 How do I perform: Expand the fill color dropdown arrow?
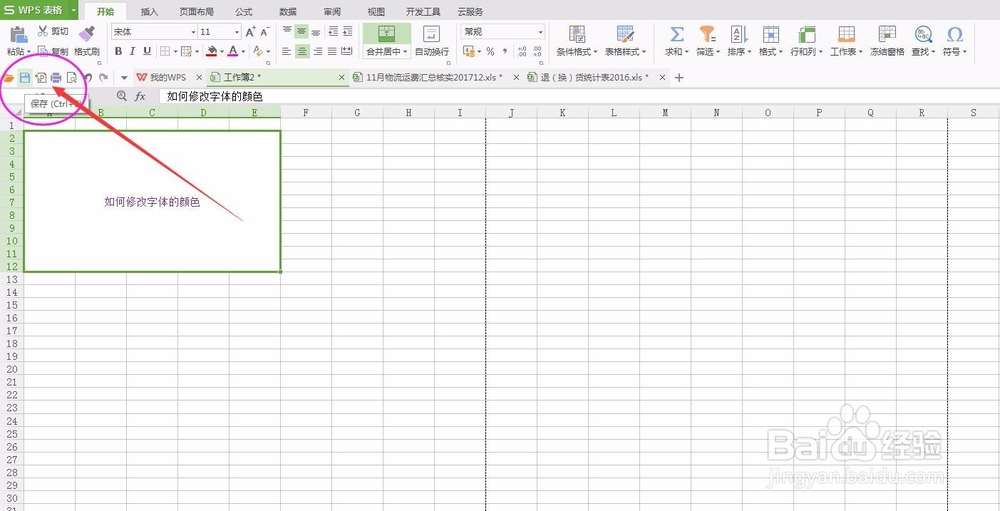click(x=222, y=52)
